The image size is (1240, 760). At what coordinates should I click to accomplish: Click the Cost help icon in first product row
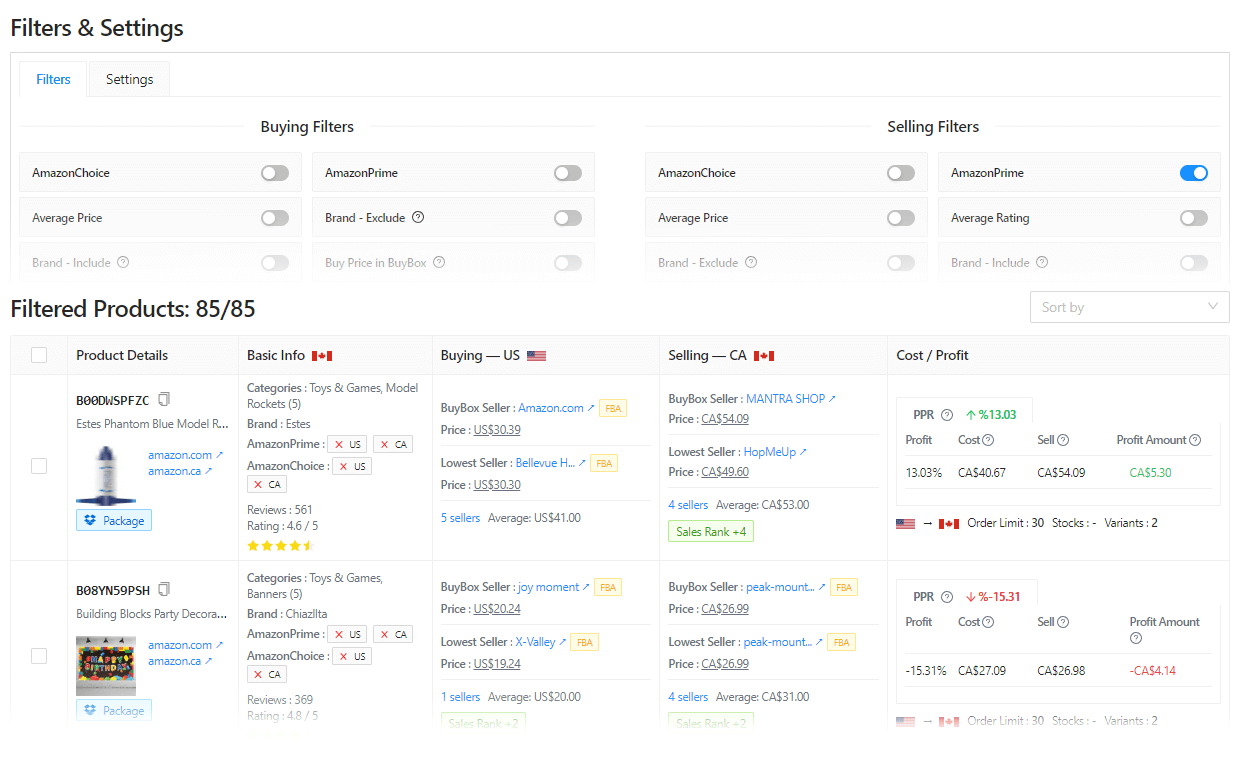(988, 440)
